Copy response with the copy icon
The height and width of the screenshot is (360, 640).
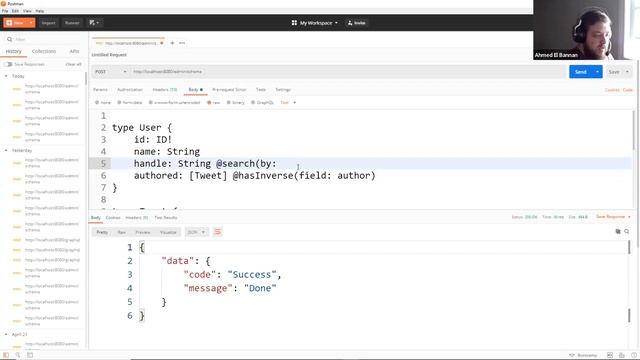coord(618,231)
